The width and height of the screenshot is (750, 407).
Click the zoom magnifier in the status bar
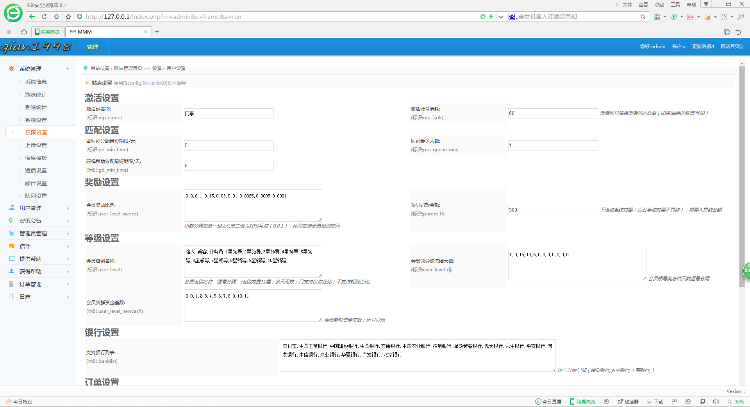coord(730,402)
